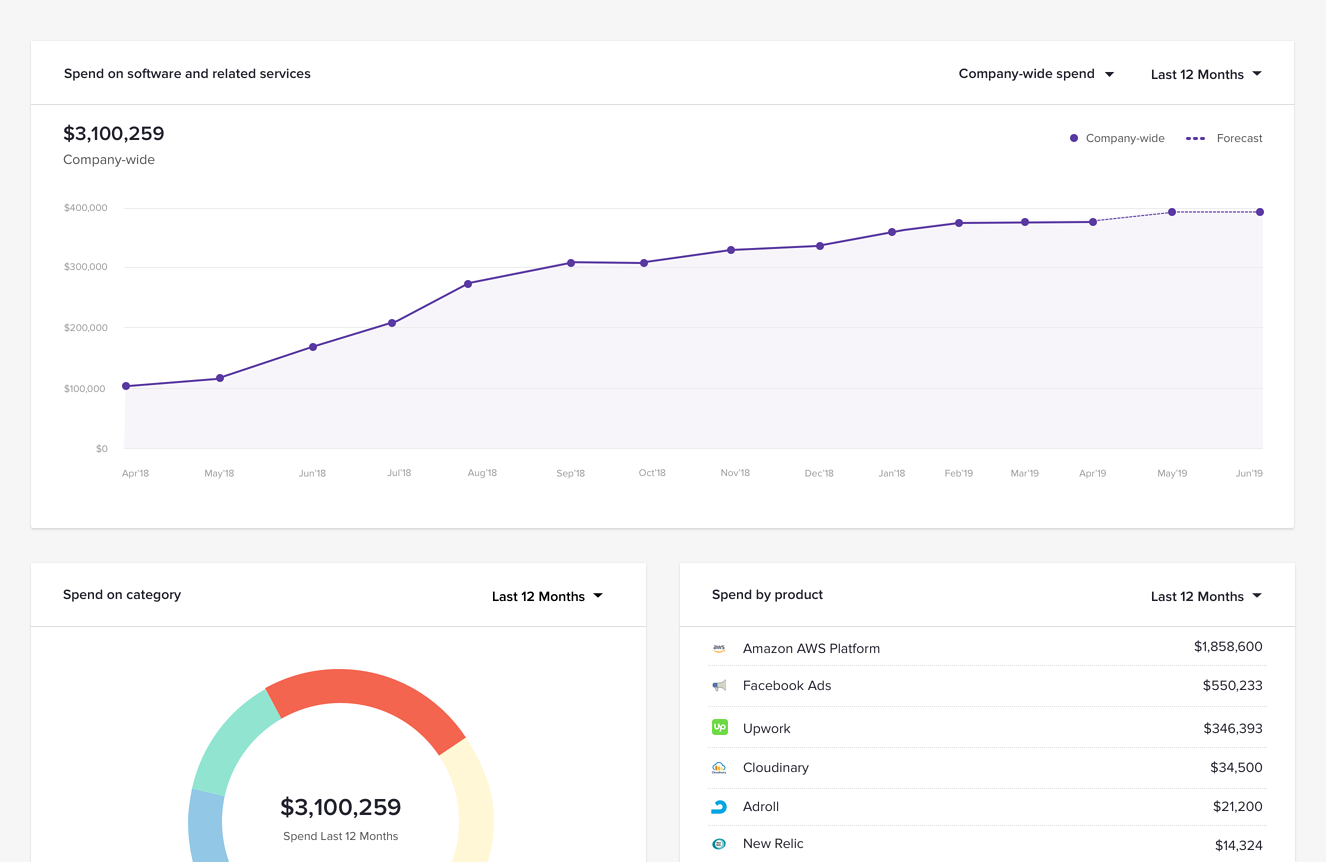1326x862 pixels.
Task: Click the Jan'18 labeled data point
Action: pos(892,232)
